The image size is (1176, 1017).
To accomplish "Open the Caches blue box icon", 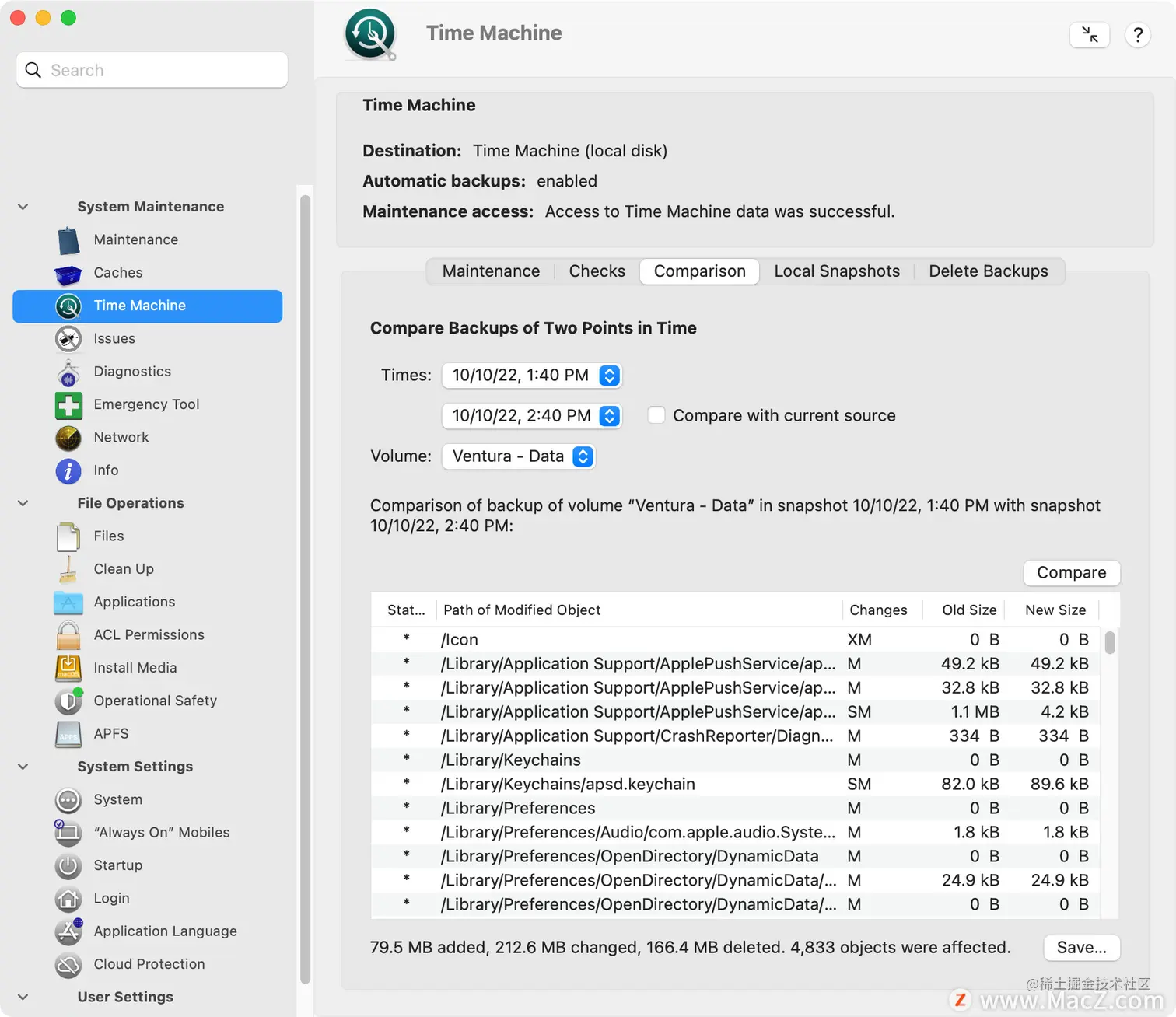I will coord(68,274).
